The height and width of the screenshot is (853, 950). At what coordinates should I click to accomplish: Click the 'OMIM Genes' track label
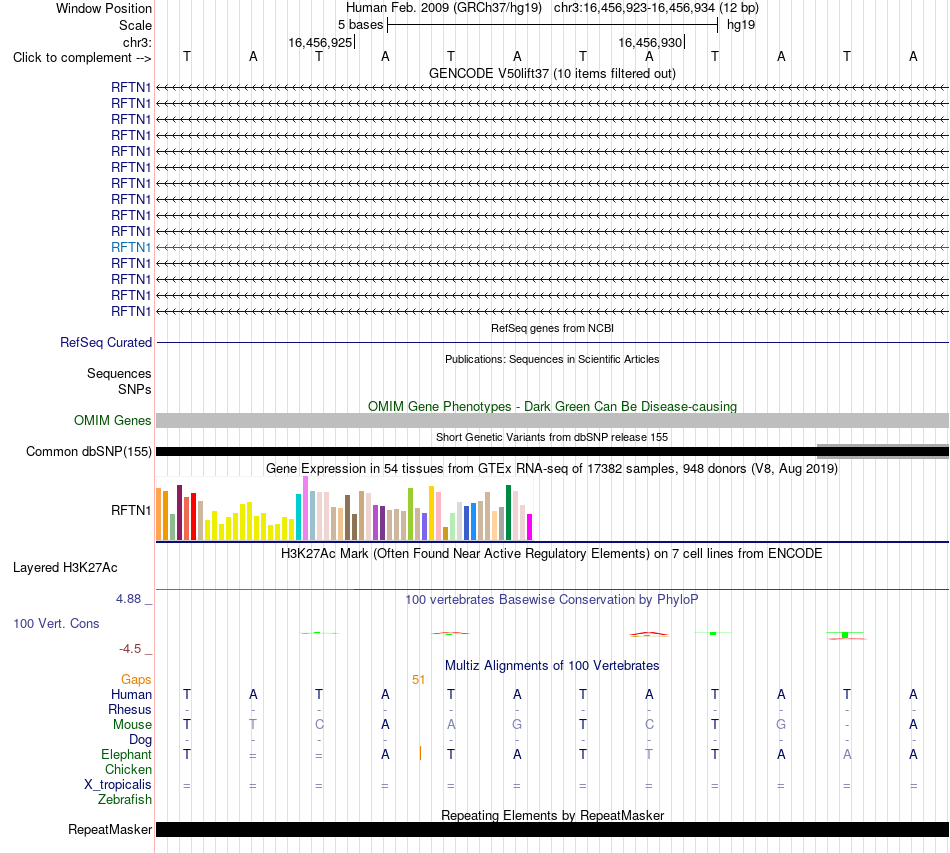(x=112, y=420)
